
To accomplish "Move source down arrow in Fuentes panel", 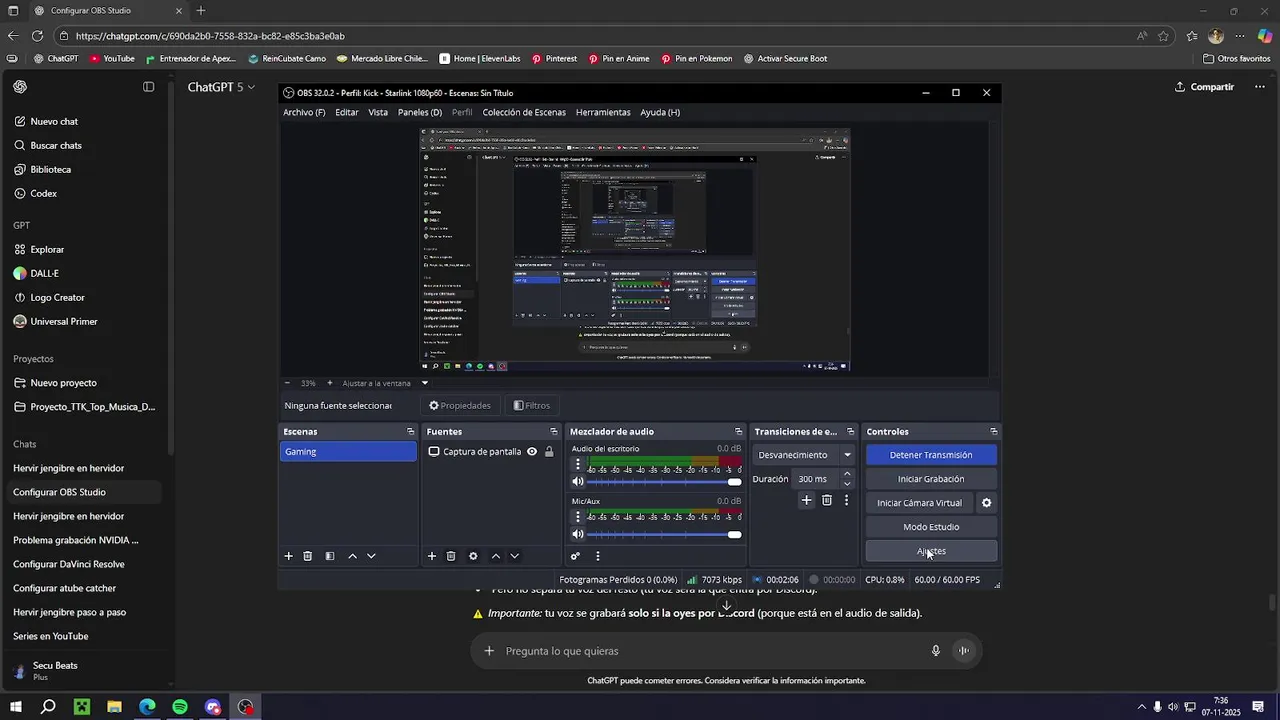I will point(514,556).
